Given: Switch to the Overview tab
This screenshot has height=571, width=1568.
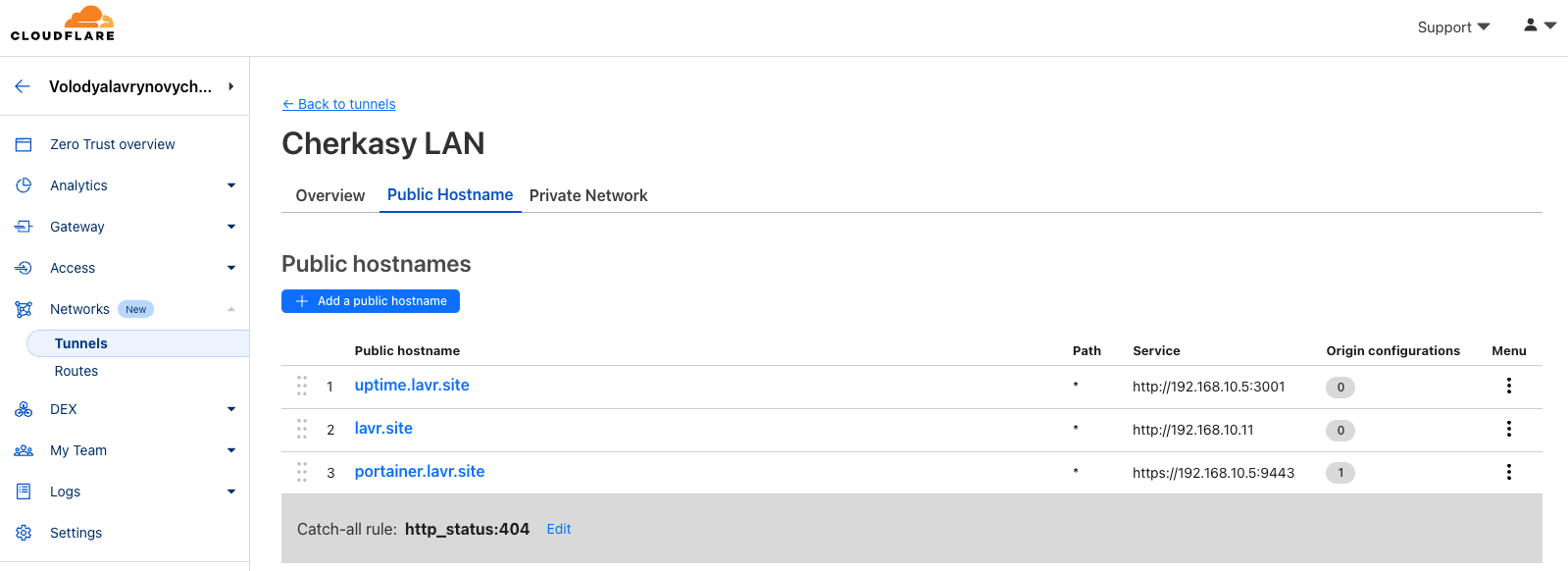Looking at the screenshot, I should pyautogui.click(x=330, y=195).
